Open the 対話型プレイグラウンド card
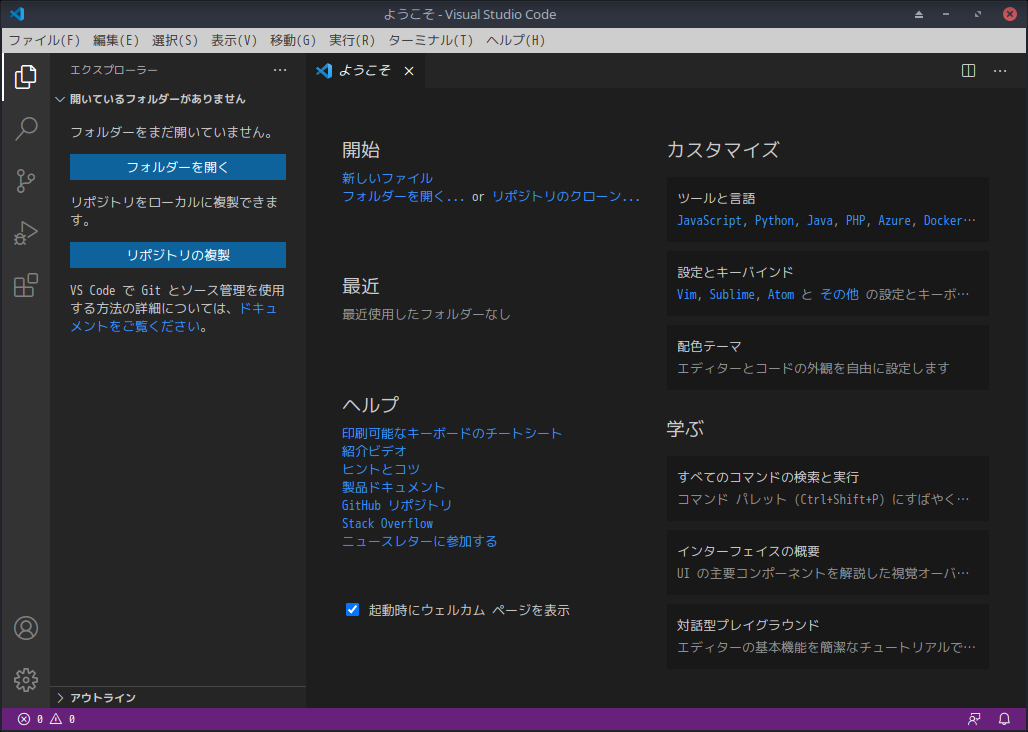1028x732 pixels. tap(827, 636)
